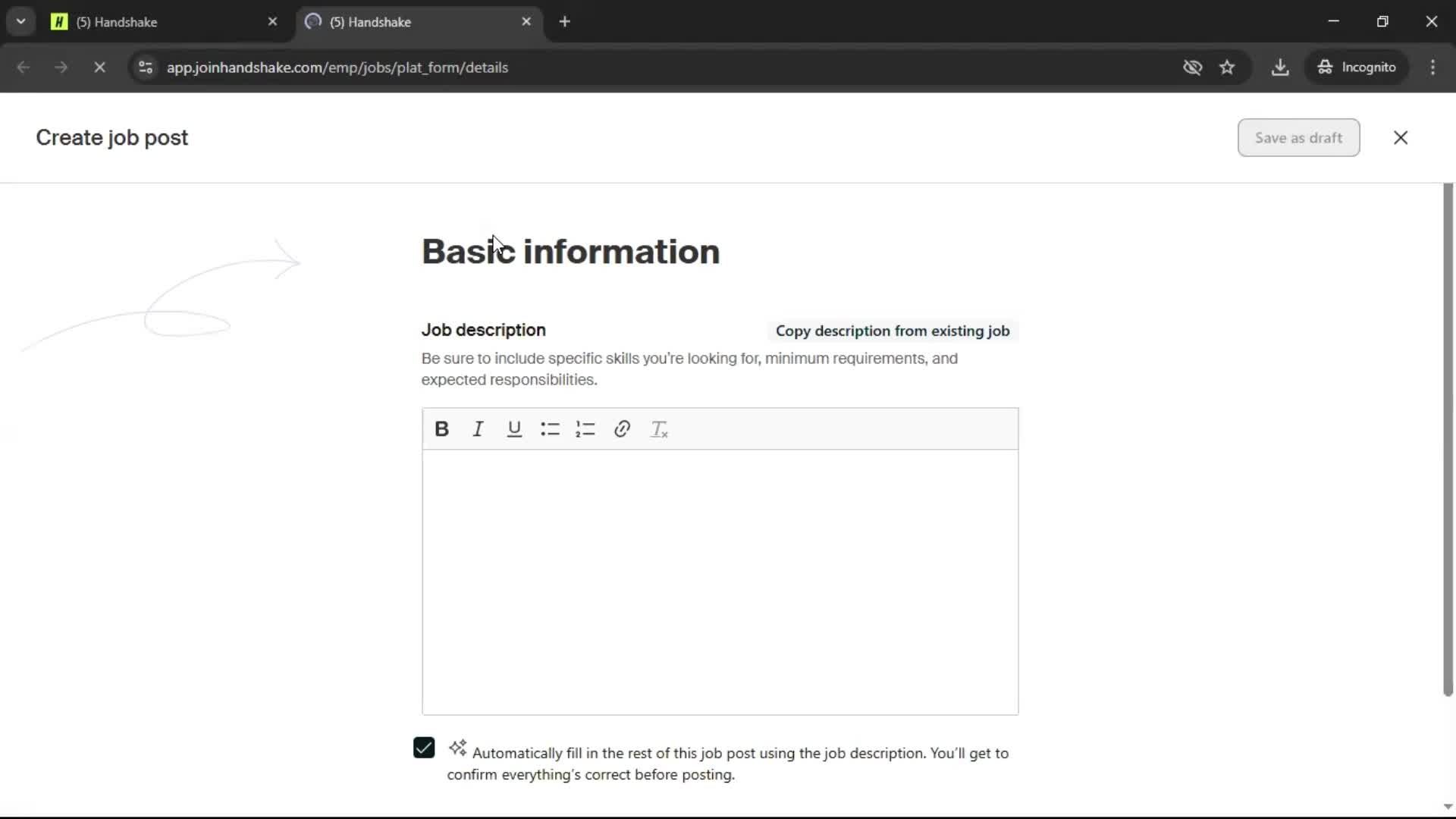This screenshot has width=1456, height=819.
Task: Toggle bold formatting in description editor
Action: (x=441, y=429)
